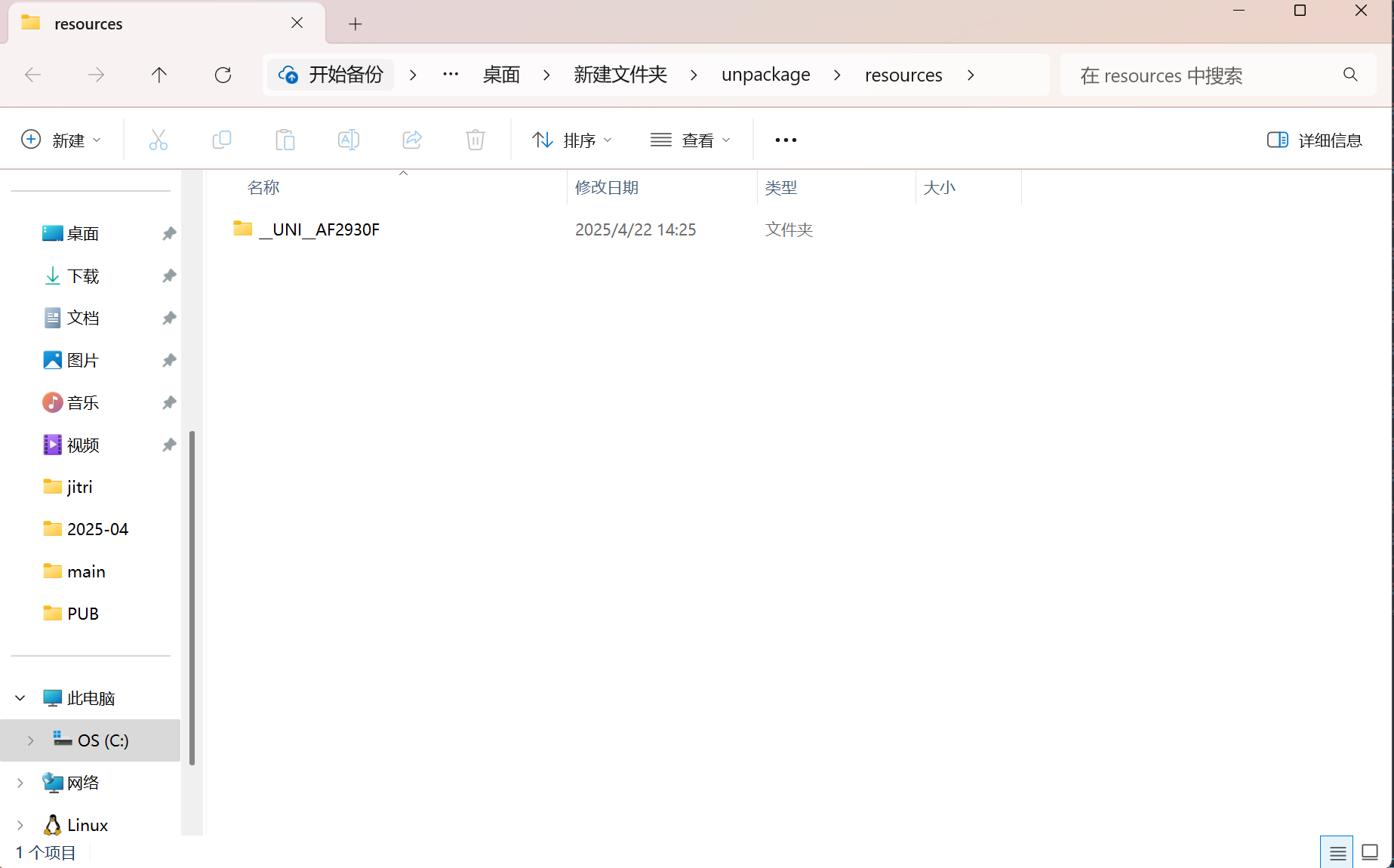Open the 下载 folder in sidebar

[84, 275]
